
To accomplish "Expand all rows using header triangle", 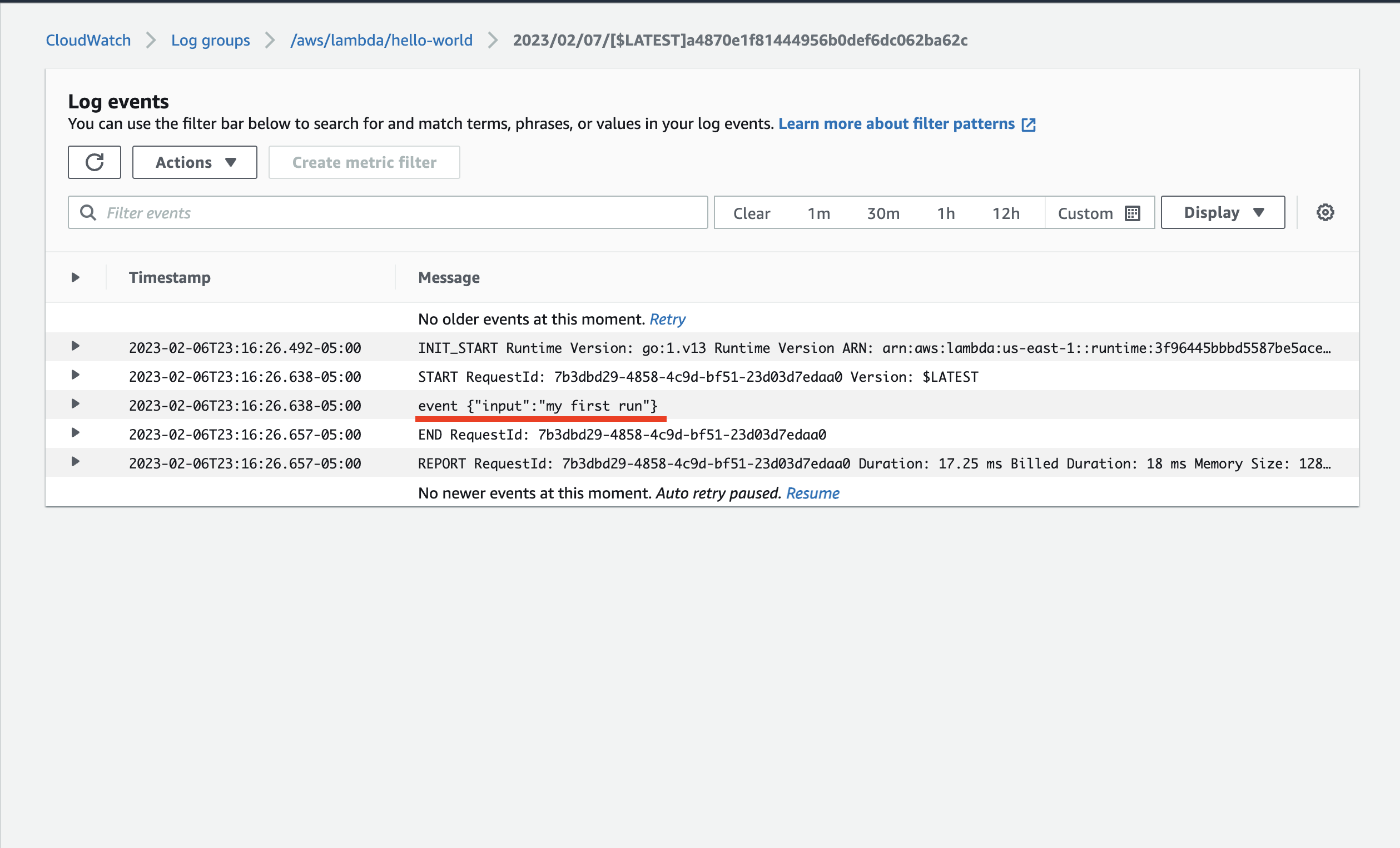I will [76, 278].
